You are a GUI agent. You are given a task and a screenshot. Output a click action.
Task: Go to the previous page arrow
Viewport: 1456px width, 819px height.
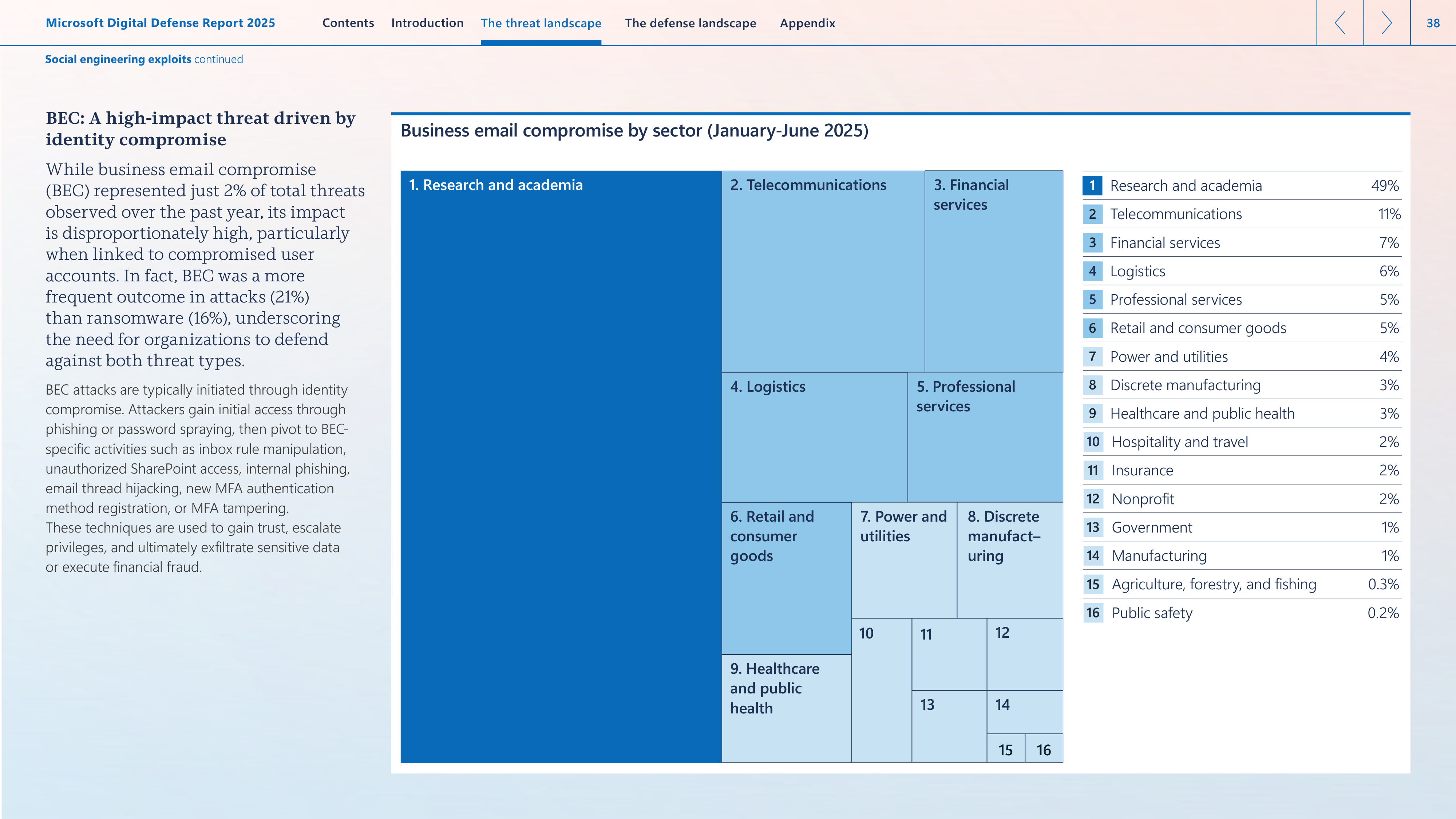pos(1340,23)
